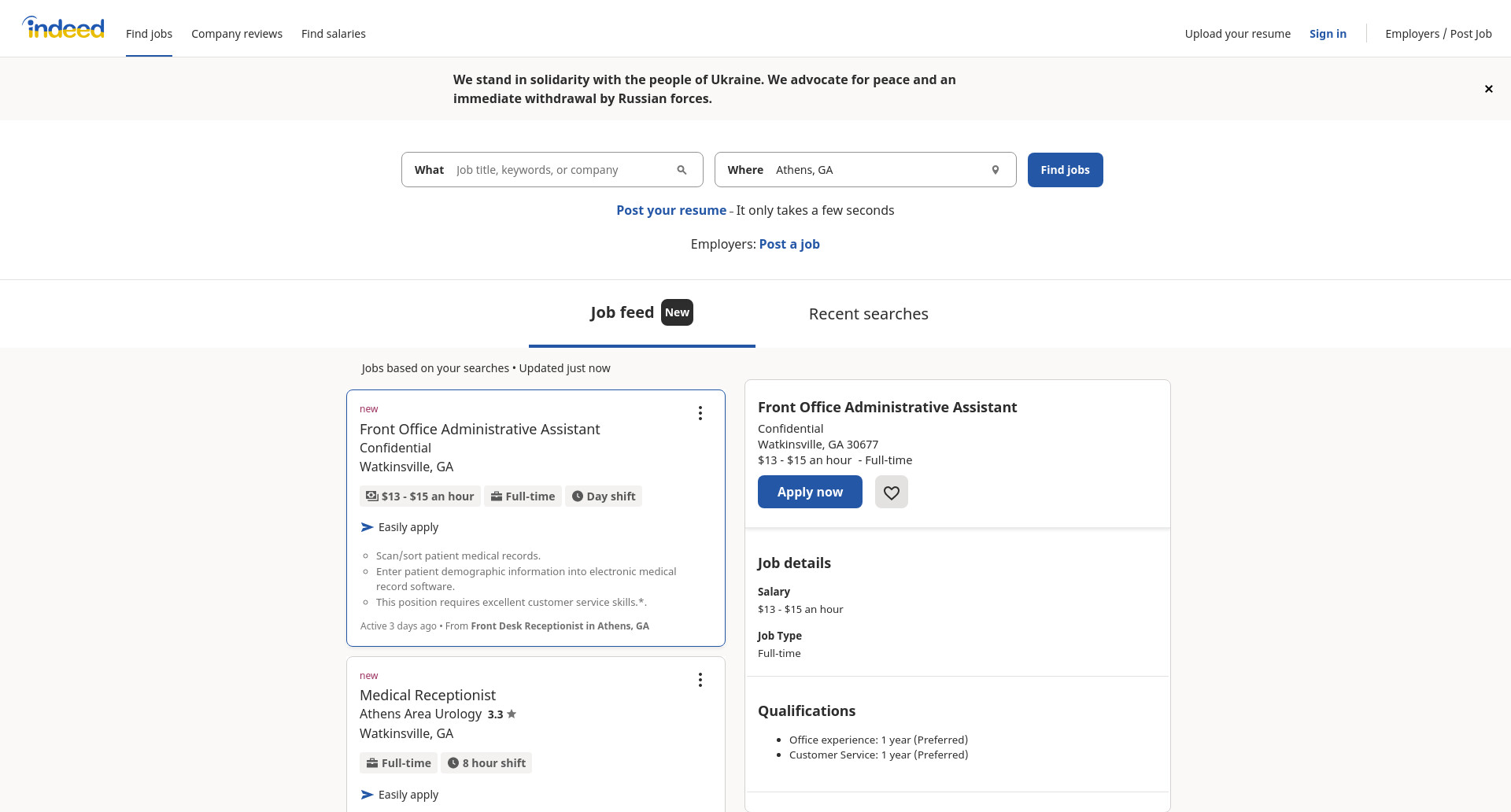The image size is (1511, 812).
Task: Click Scan/sort patient medical records bullet
Action: (458, 556)
